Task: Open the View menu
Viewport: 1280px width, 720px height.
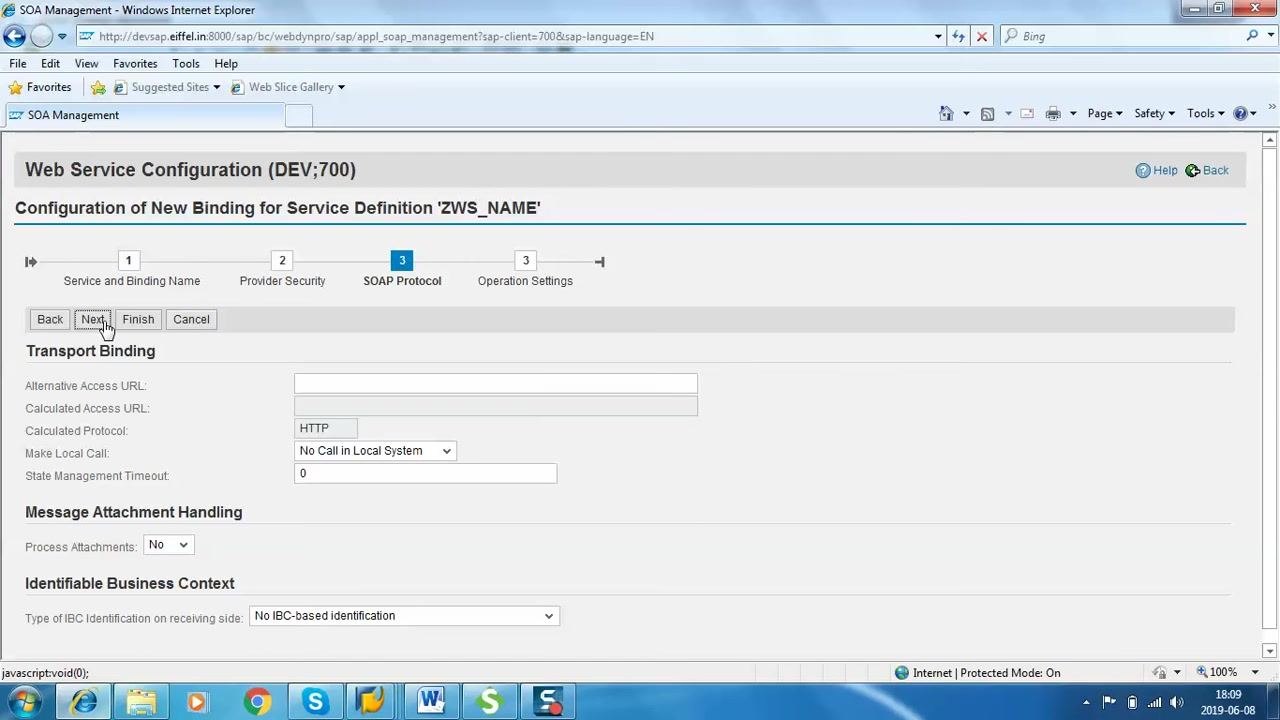Action: (86, 63)
